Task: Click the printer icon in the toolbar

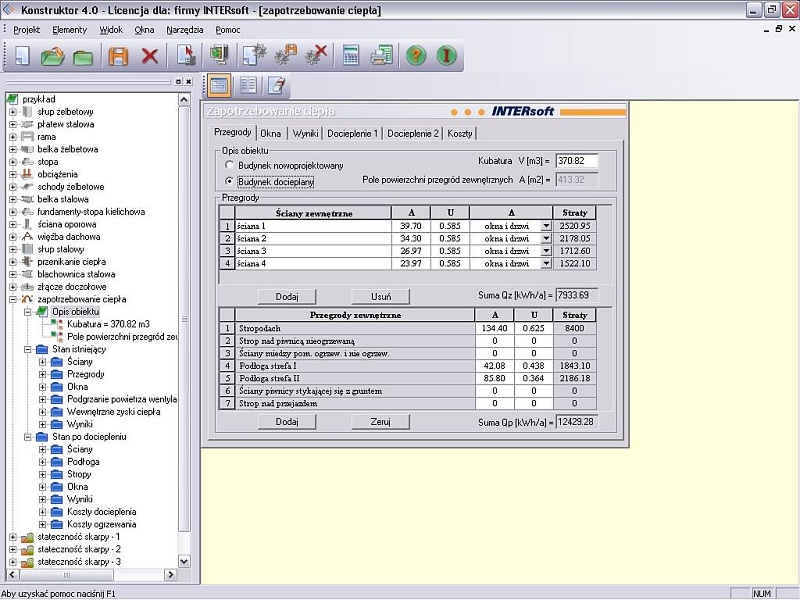Action: point(382,55)
